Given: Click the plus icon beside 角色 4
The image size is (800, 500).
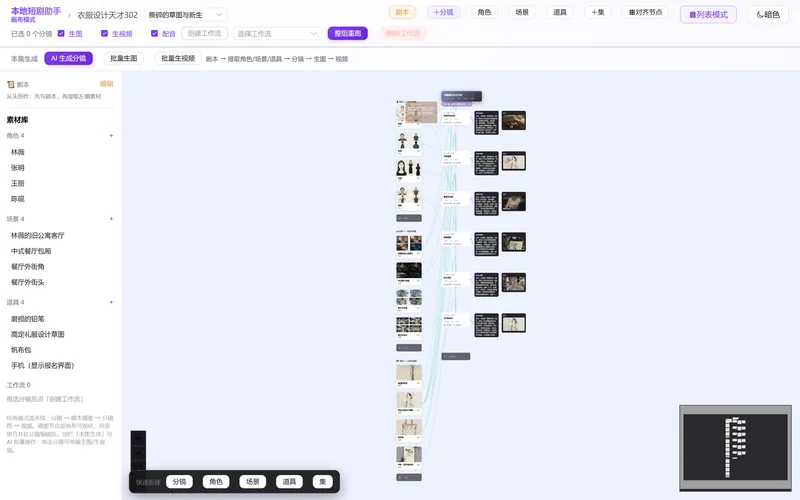Looking at the screenshot, I should click(x=111, y=136).
